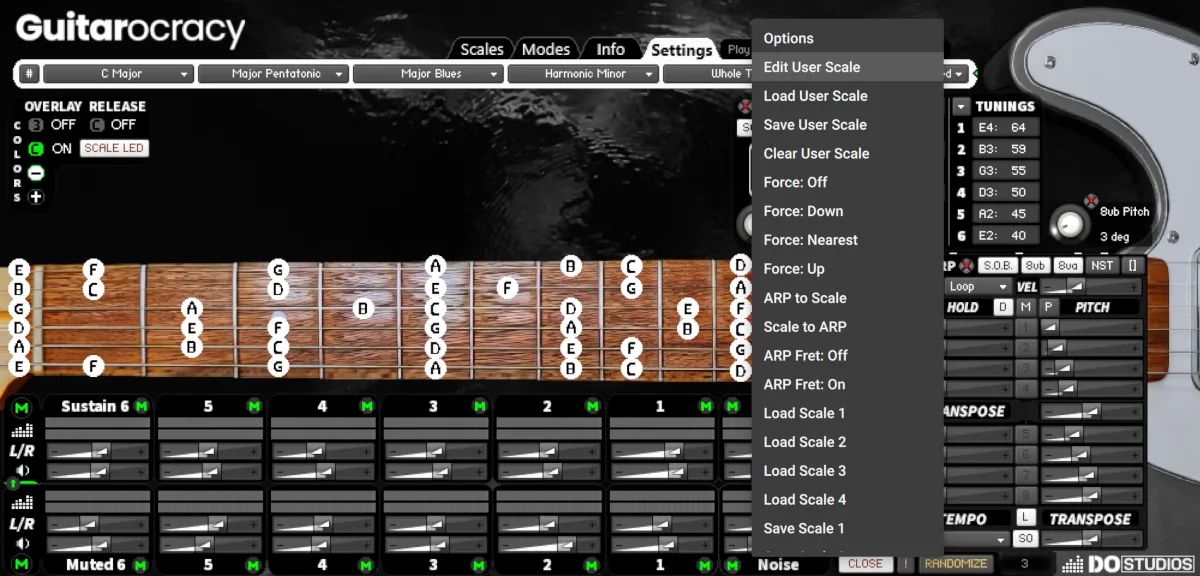This screenshot has height=576, width=1200.
Task: Expand the Tunings dropdown arrow
Action: point(961,106)
